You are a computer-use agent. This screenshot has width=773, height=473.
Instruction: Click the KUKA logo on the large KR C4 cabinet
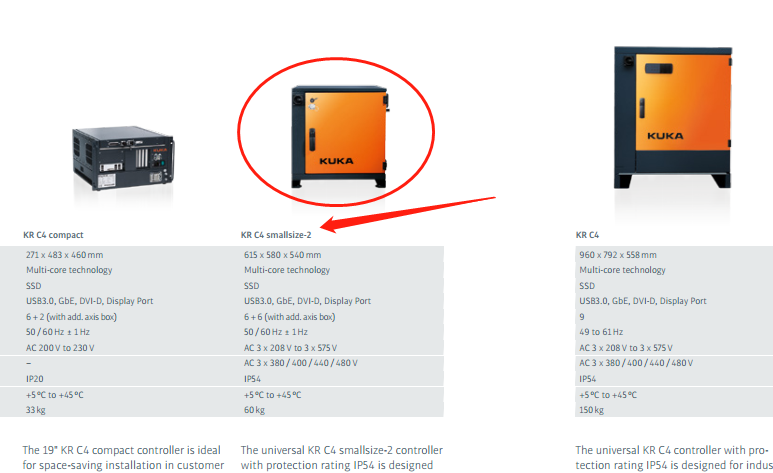(x=665, y=136)
